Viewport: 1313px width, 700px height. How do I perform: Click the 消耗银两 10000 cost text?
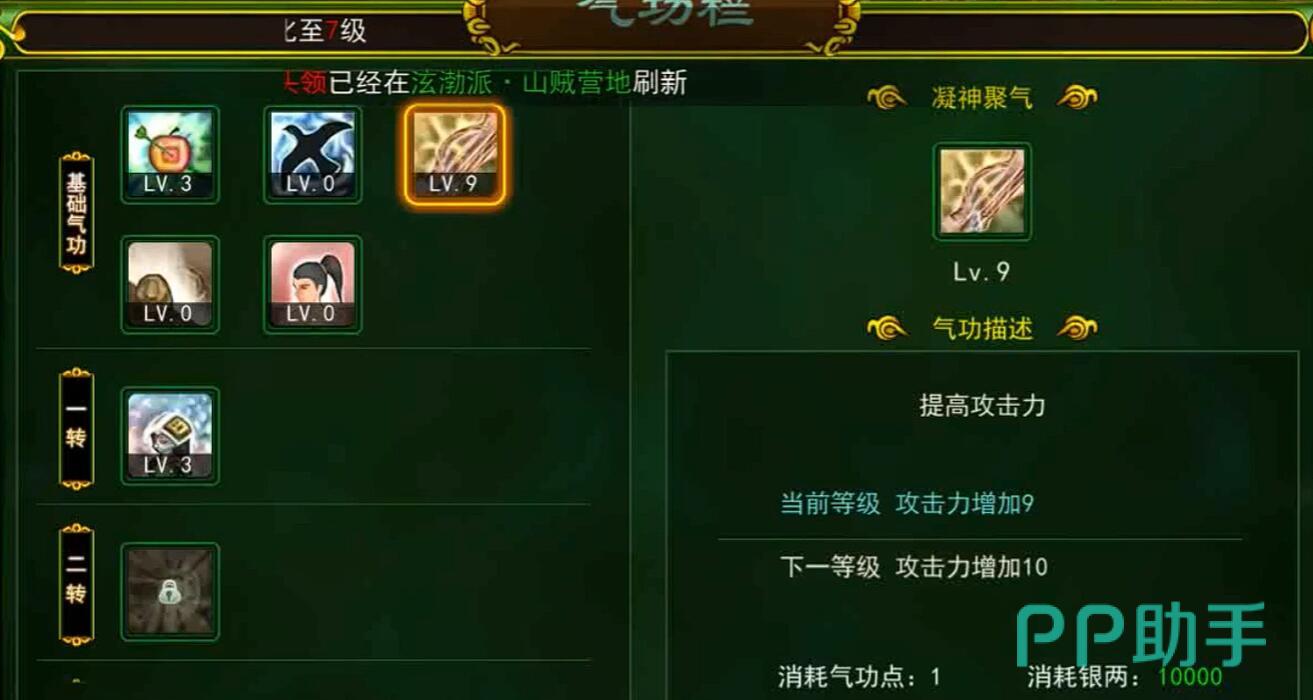(1124, 676)
